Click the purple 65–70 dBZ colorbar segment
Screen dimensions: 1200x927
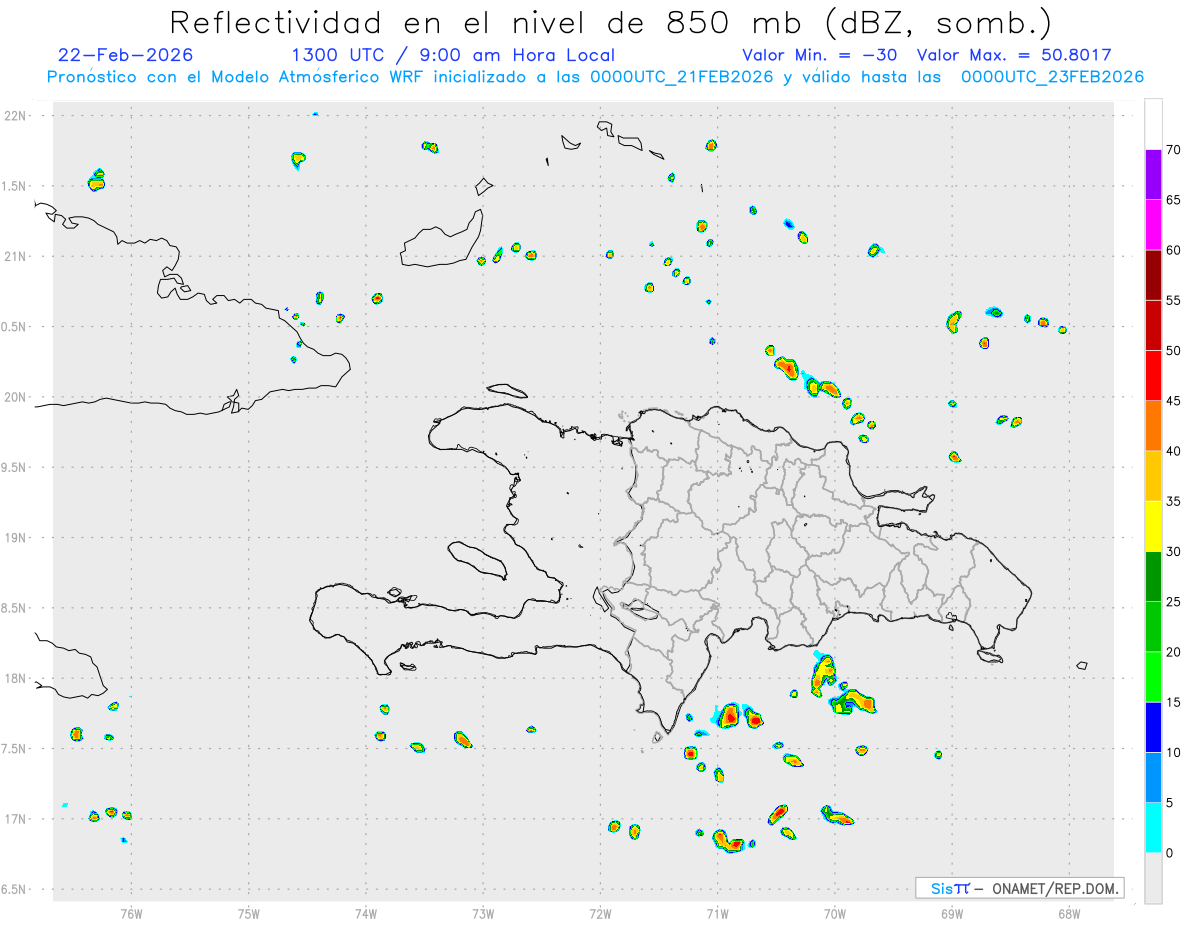pyautogui.click(x=1153, y=175)
